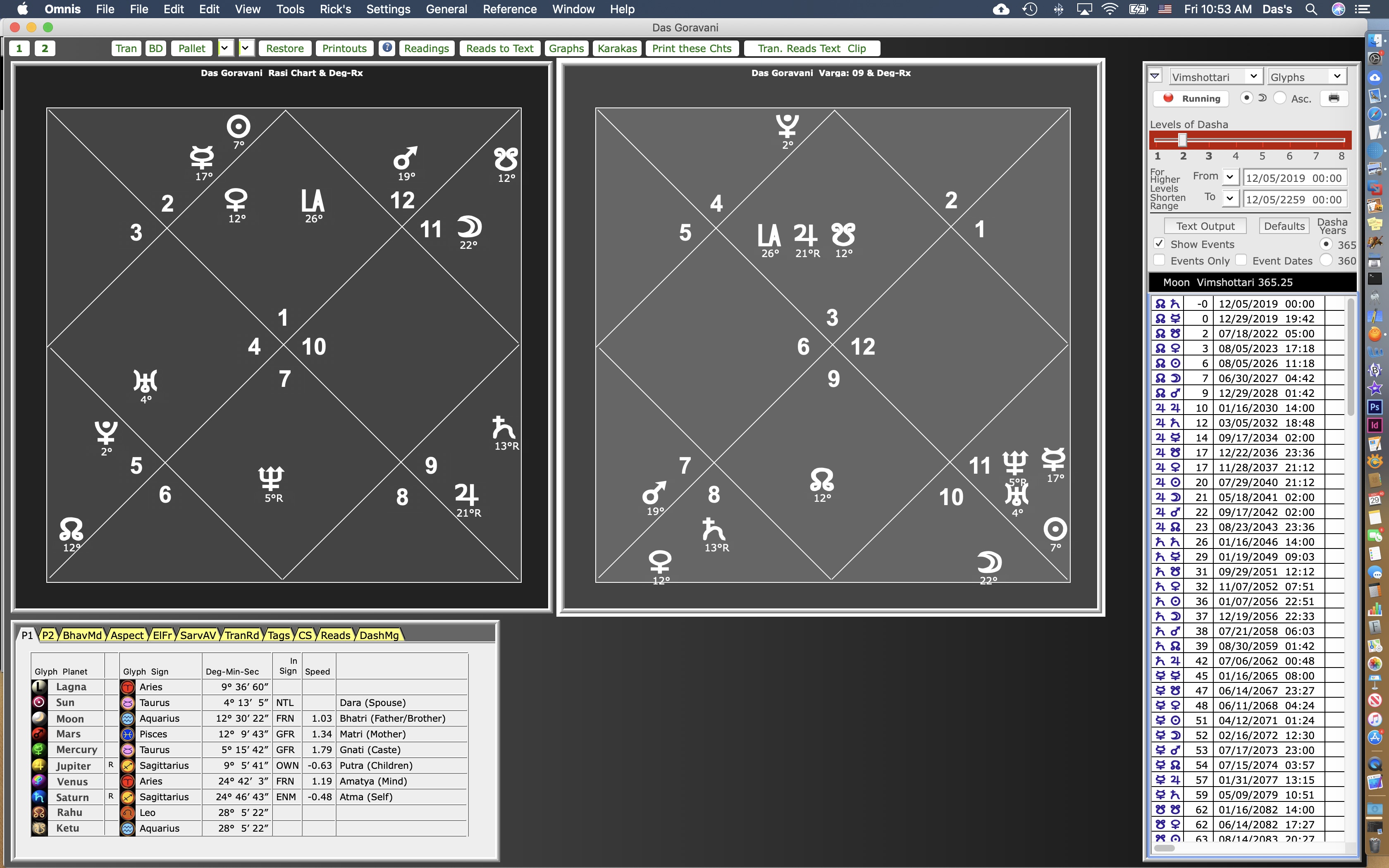Click the Karakas toolbar button

tap(616, 48)
